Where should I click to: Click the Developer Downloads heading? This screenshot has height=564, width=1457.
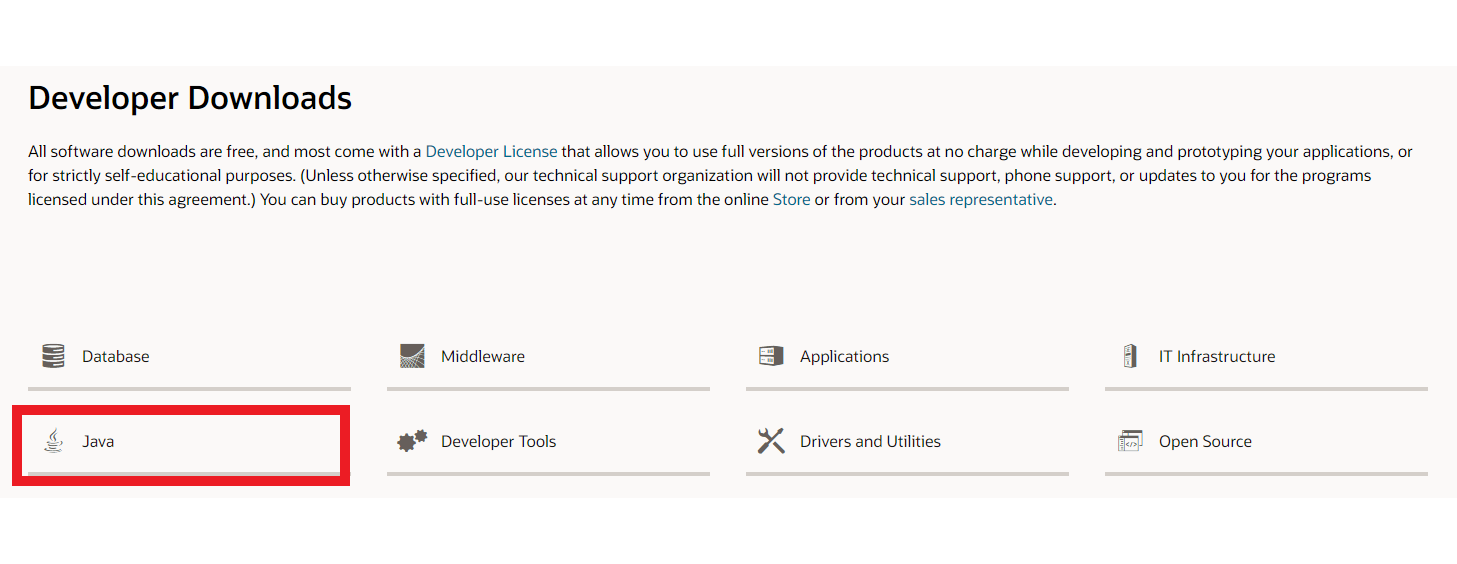click(x=190, y=98)
